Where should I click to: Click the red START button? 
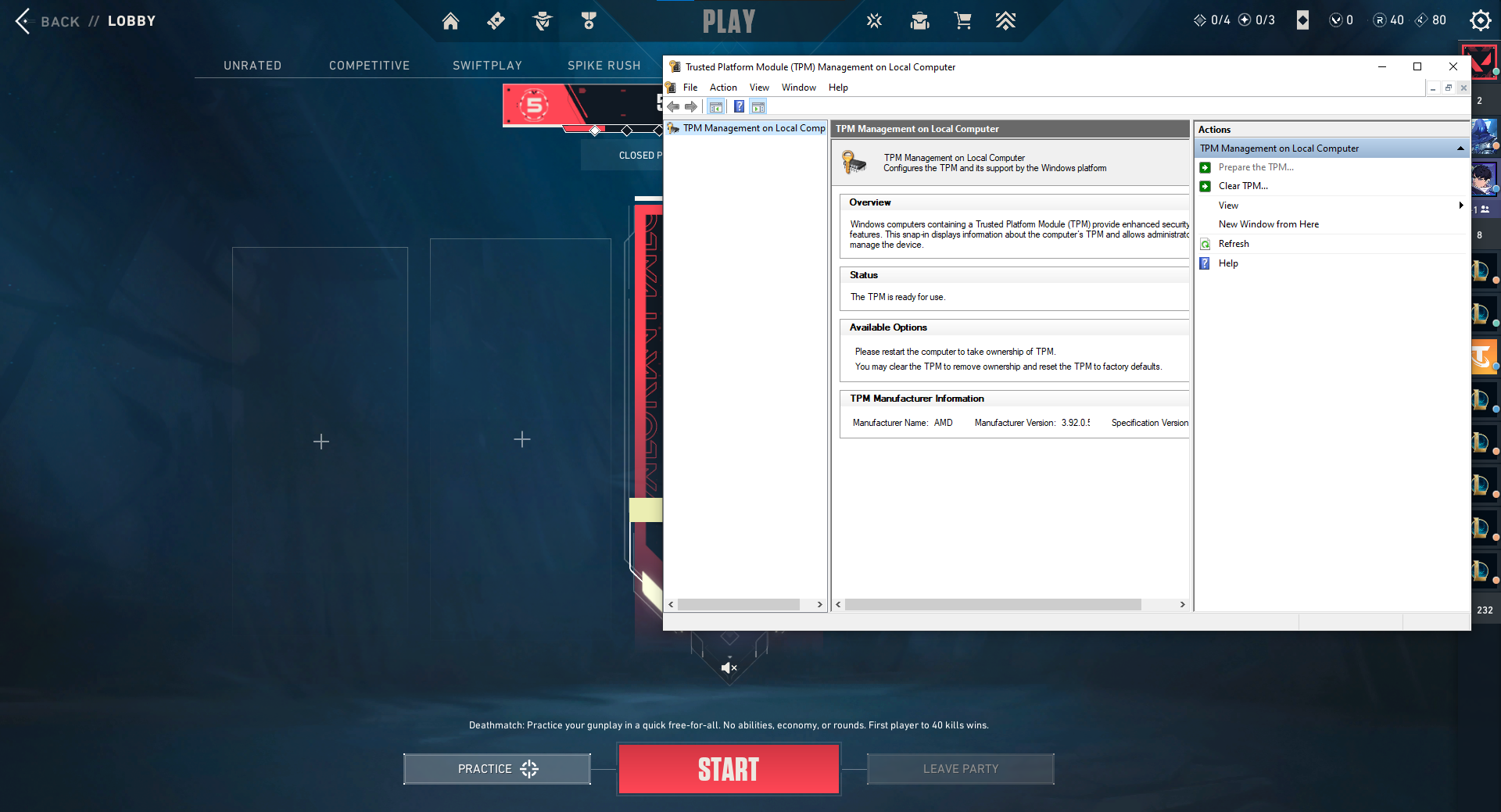[729, 769]
